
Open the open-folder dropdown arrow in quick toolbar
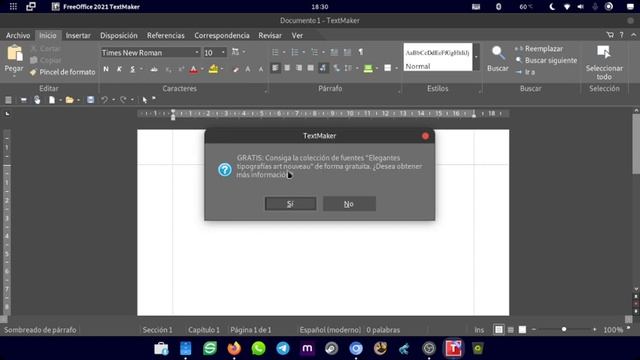(x=78, y=100)
